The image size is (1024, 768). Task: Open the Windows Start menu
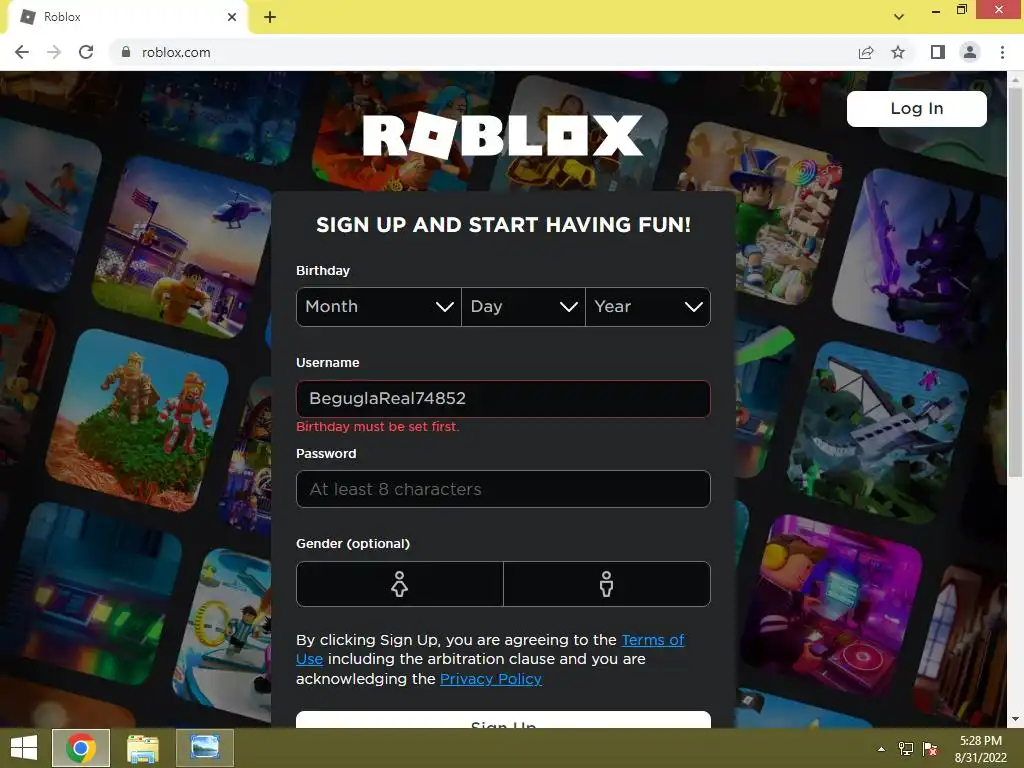pos(24,748)
